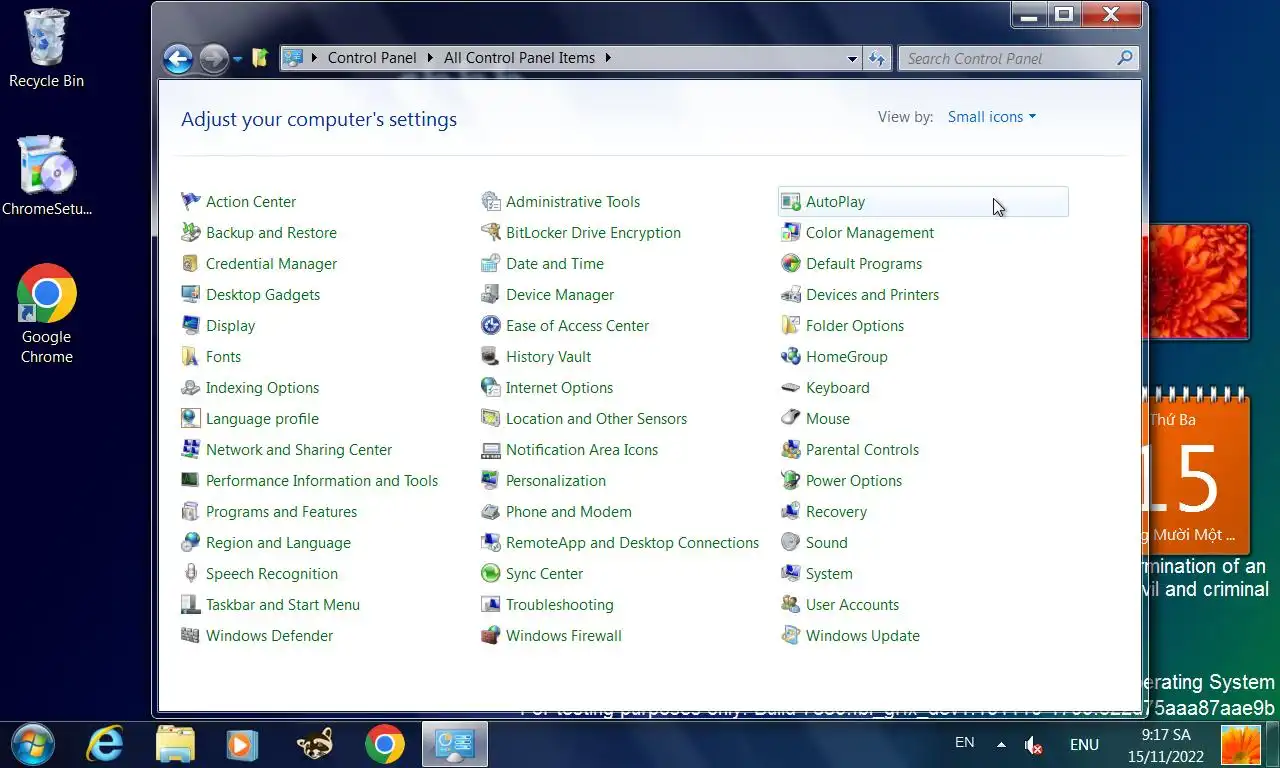The height and width of the screenshot is (768, 1280).
Task: Click the Ease of Access Center icon
Action: pos(490,326)
